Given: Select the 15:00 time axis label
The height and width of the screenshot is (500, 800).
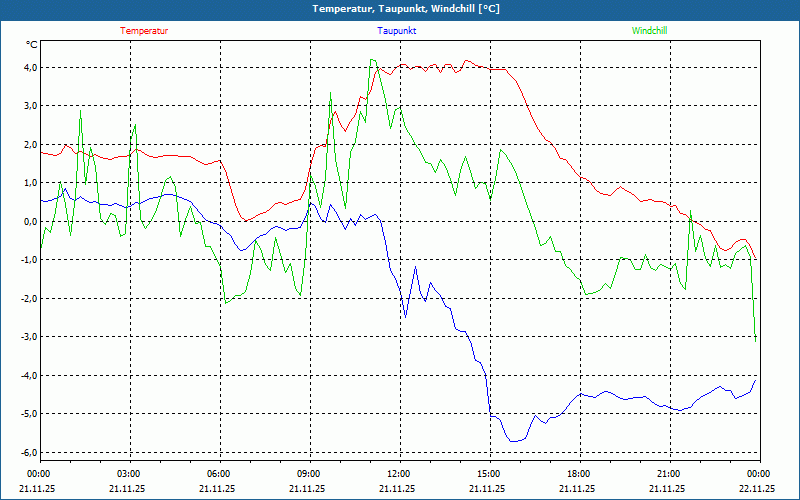Looking at the screenshot, I should 488,474.
